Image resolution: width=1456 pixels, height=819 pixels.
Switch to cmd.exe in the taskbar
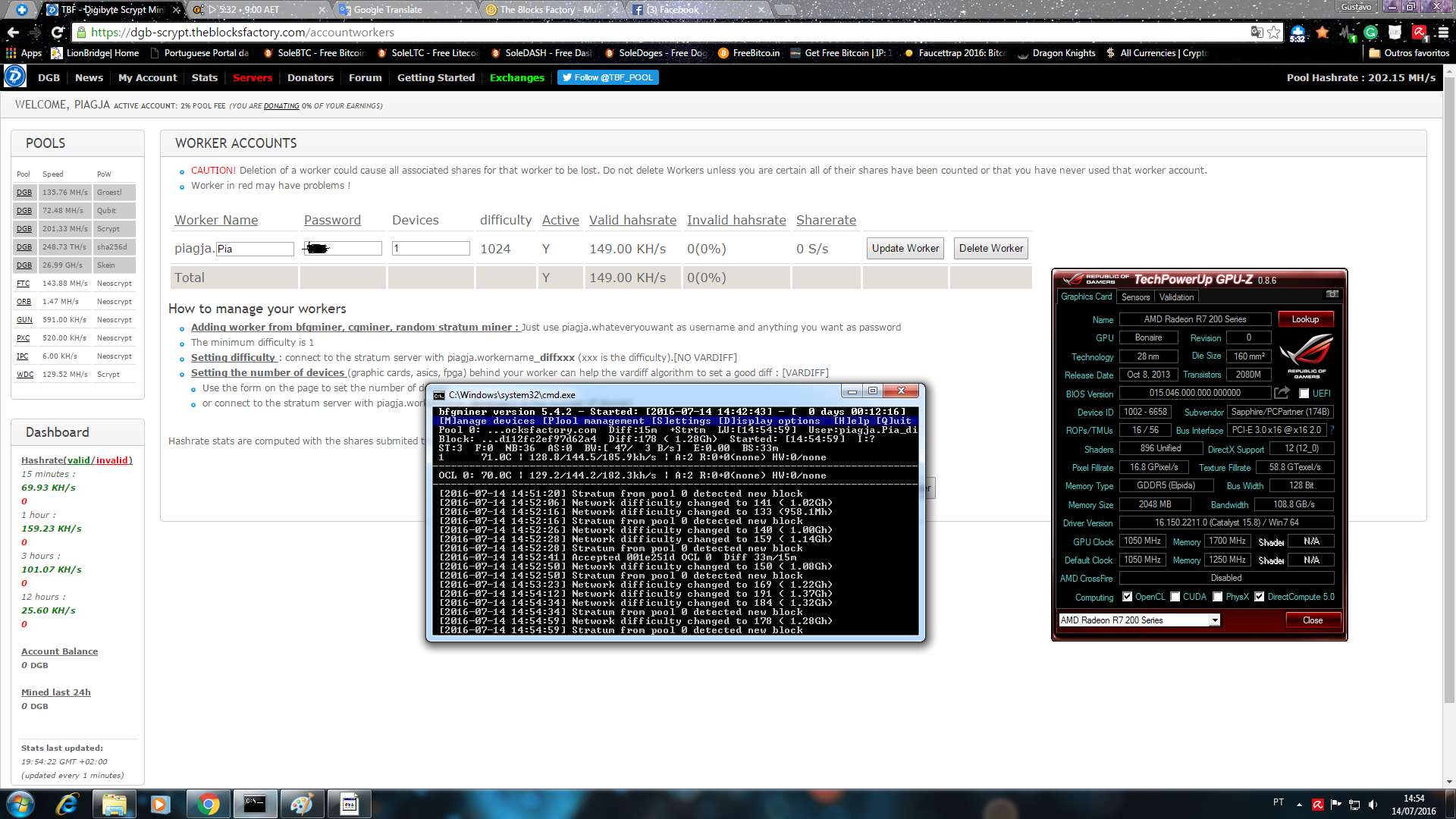pos(255,804)
